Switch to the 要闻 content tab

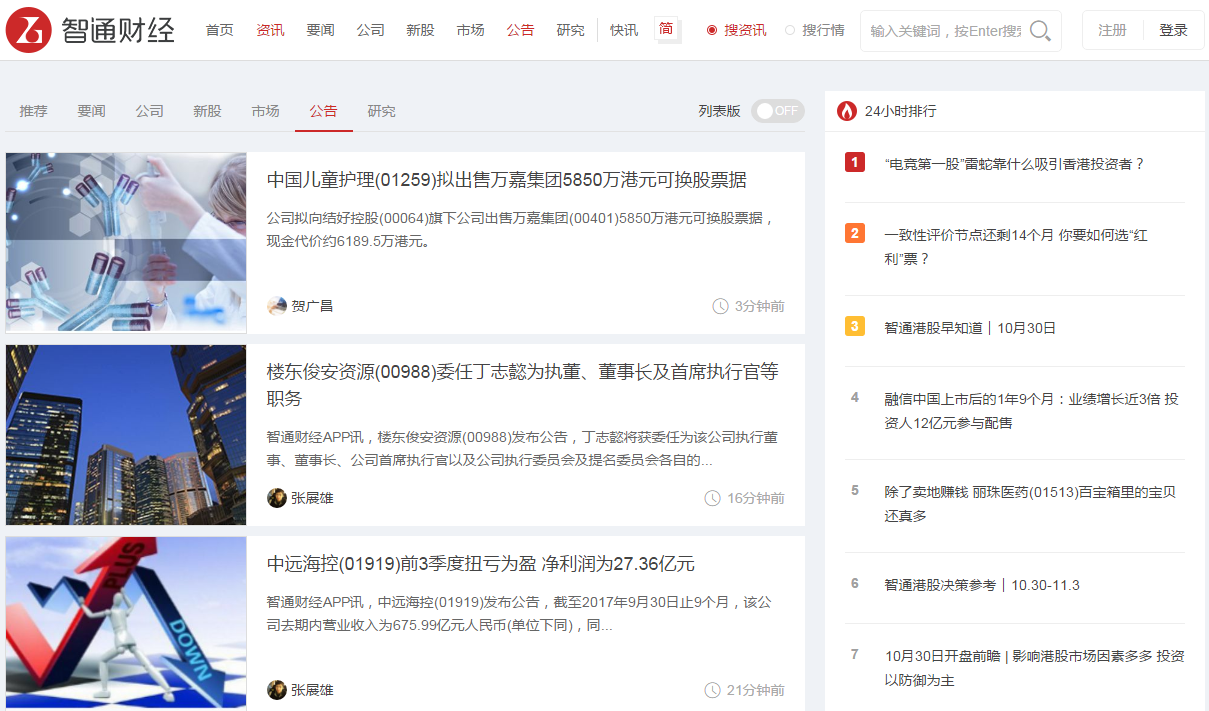[x=91, y=111]
